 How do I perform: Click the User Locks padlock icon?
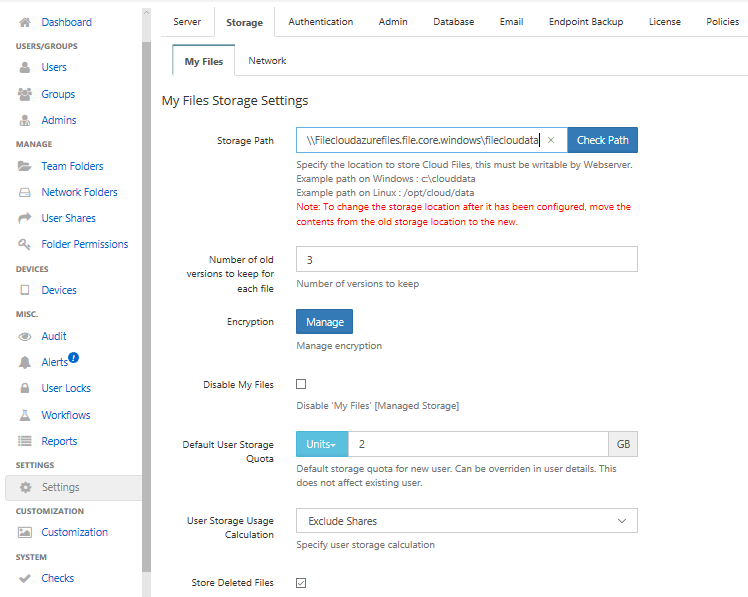pos(25,388)
